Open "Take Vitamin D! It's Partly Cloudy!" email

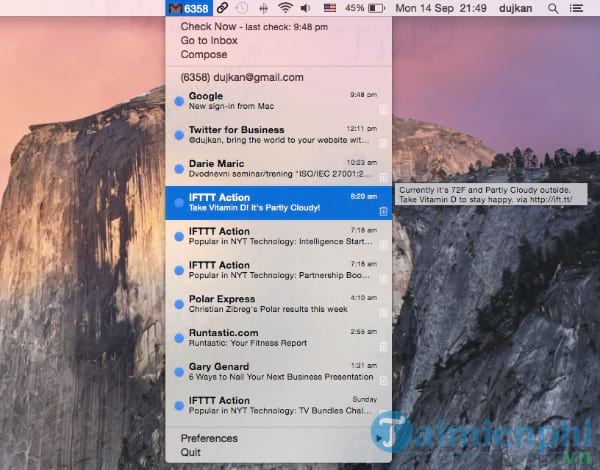click(x=279, y=203)
